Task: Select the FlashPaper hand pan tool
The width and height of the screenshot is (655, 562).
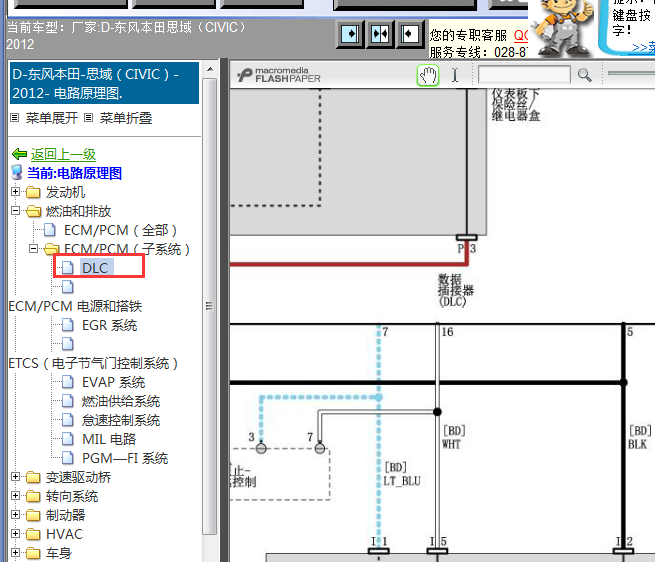Action: click(428, 76)
